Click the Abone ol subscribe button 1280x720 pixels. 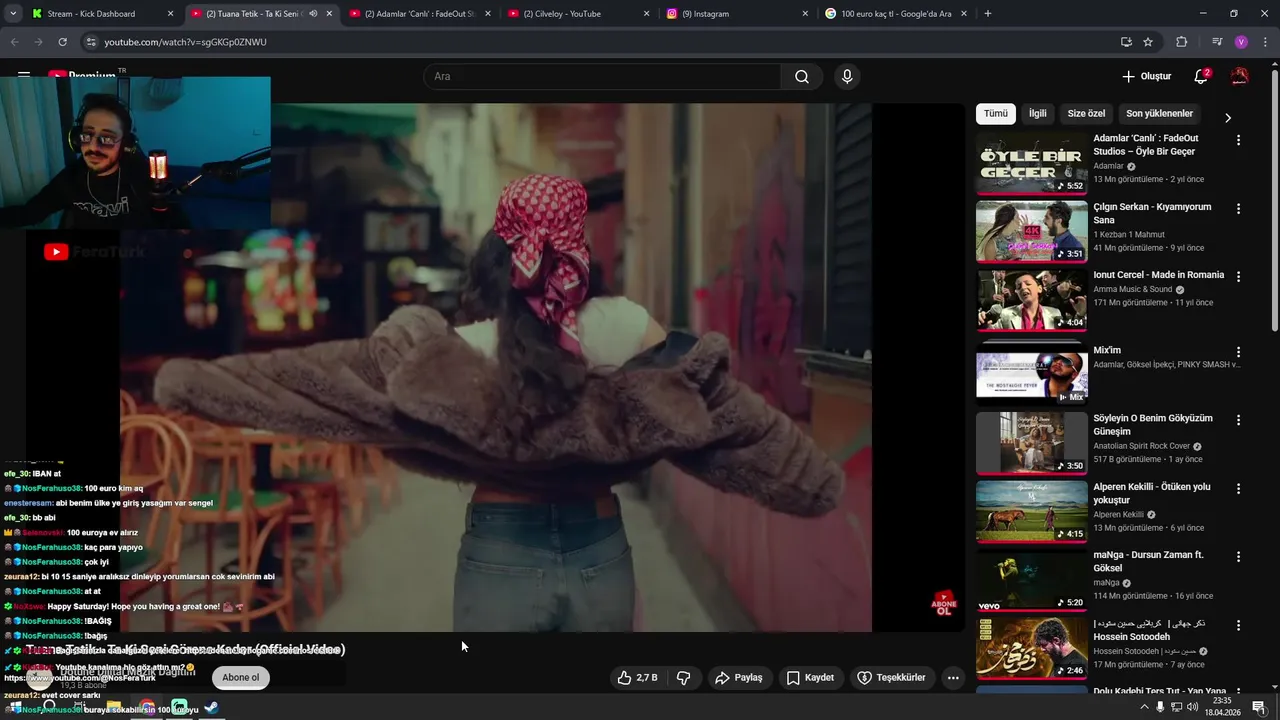[240, 677]
